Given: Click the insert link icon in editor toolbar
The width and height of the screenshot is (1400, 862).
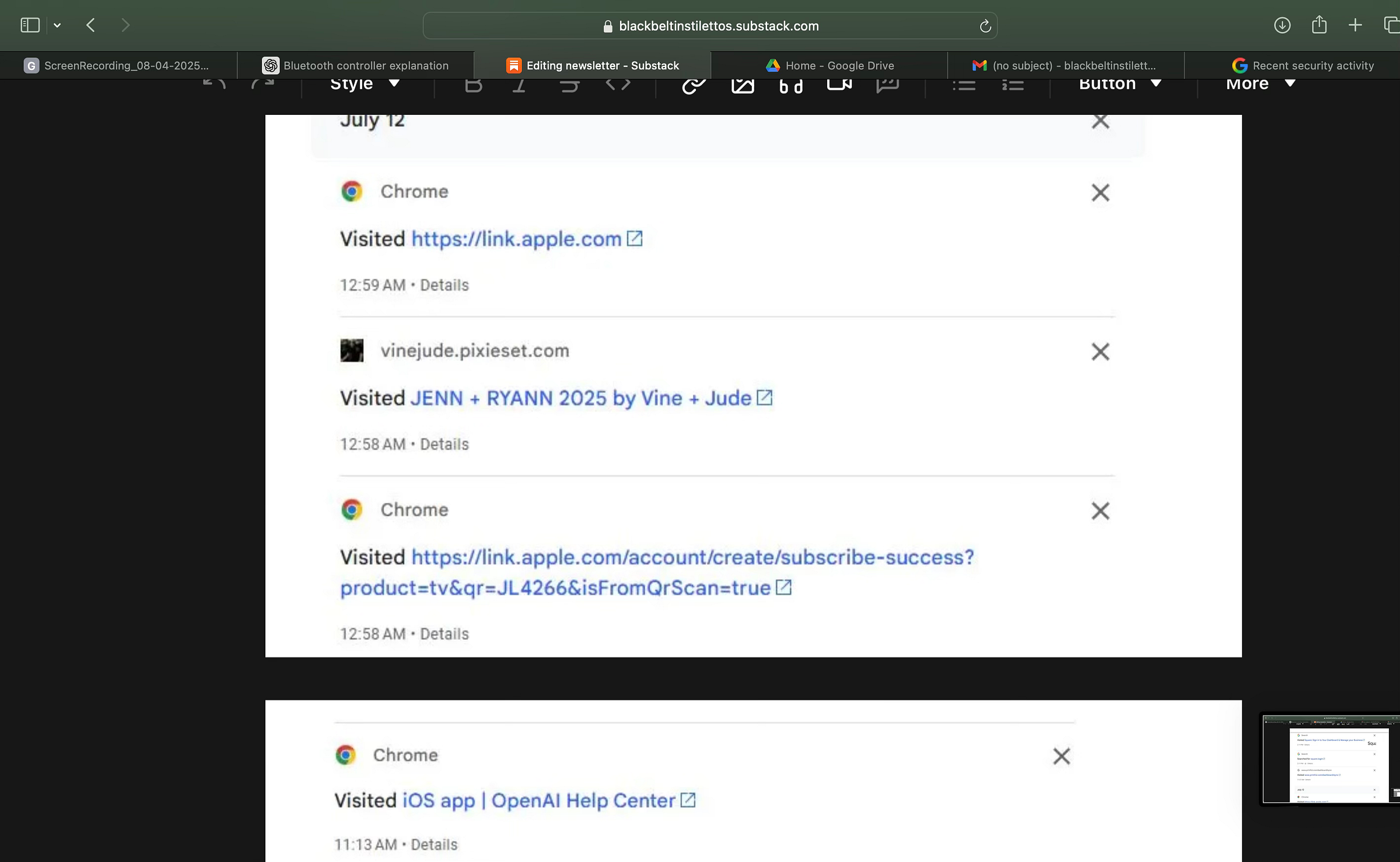Looking at the screenshot, I should pos(694,85).
